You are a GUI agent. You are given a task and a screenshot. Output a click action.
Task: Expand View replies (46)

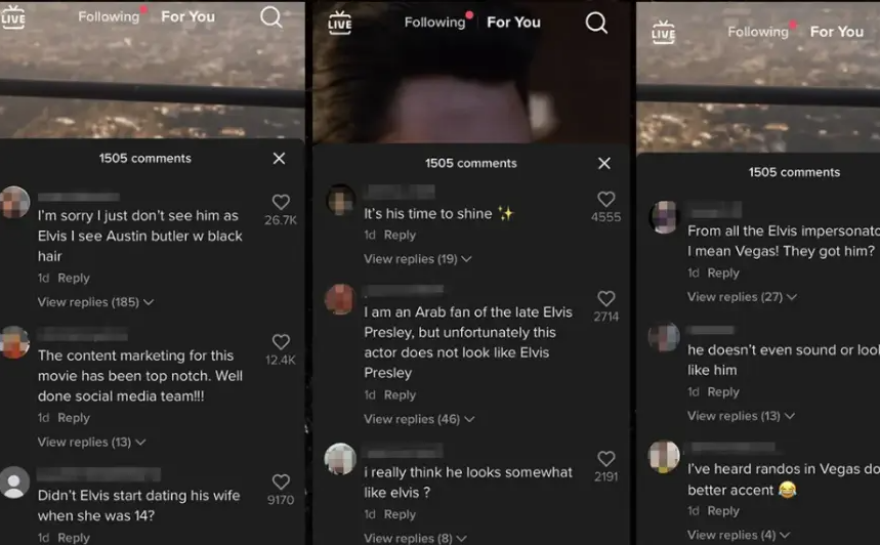click(419, 419)
